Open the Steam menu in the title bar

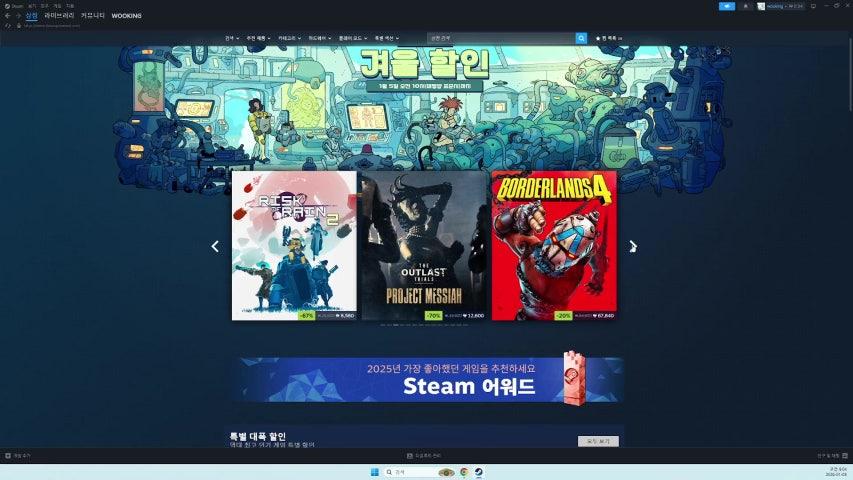[x=14, y=6]
